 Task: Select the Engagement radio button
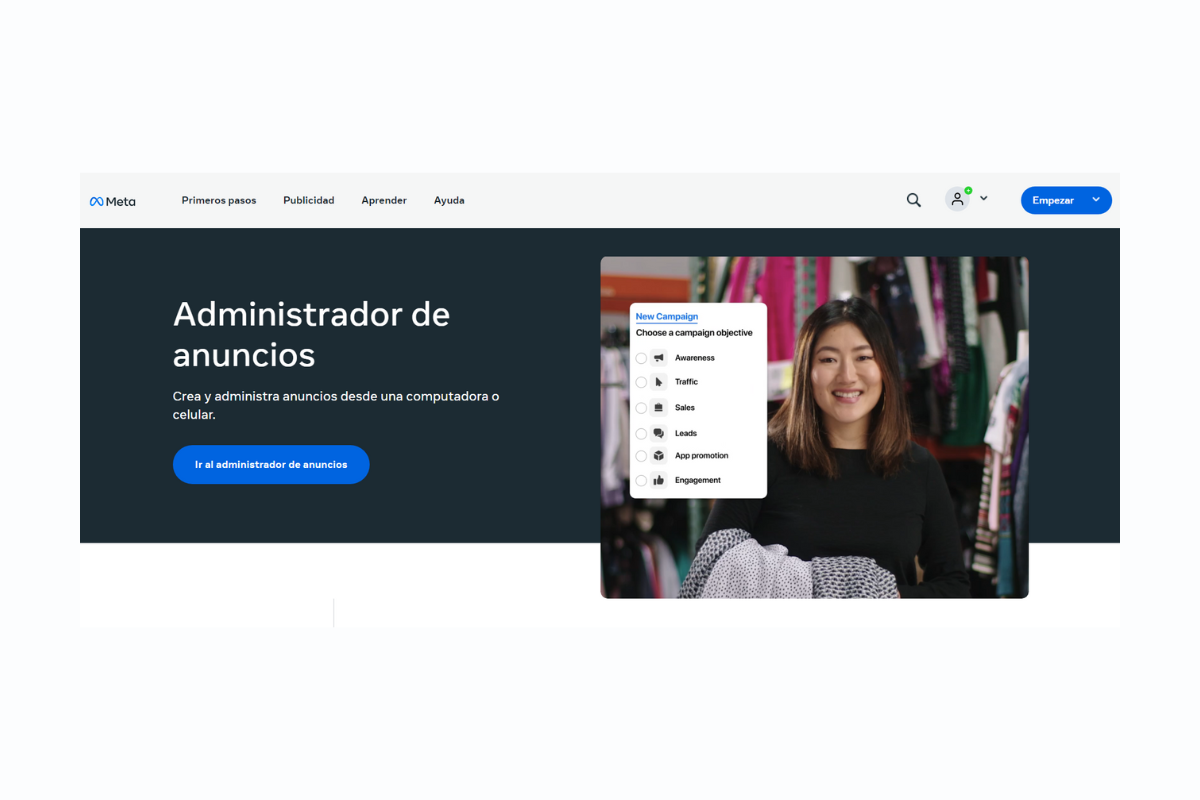tap(641, 481)
